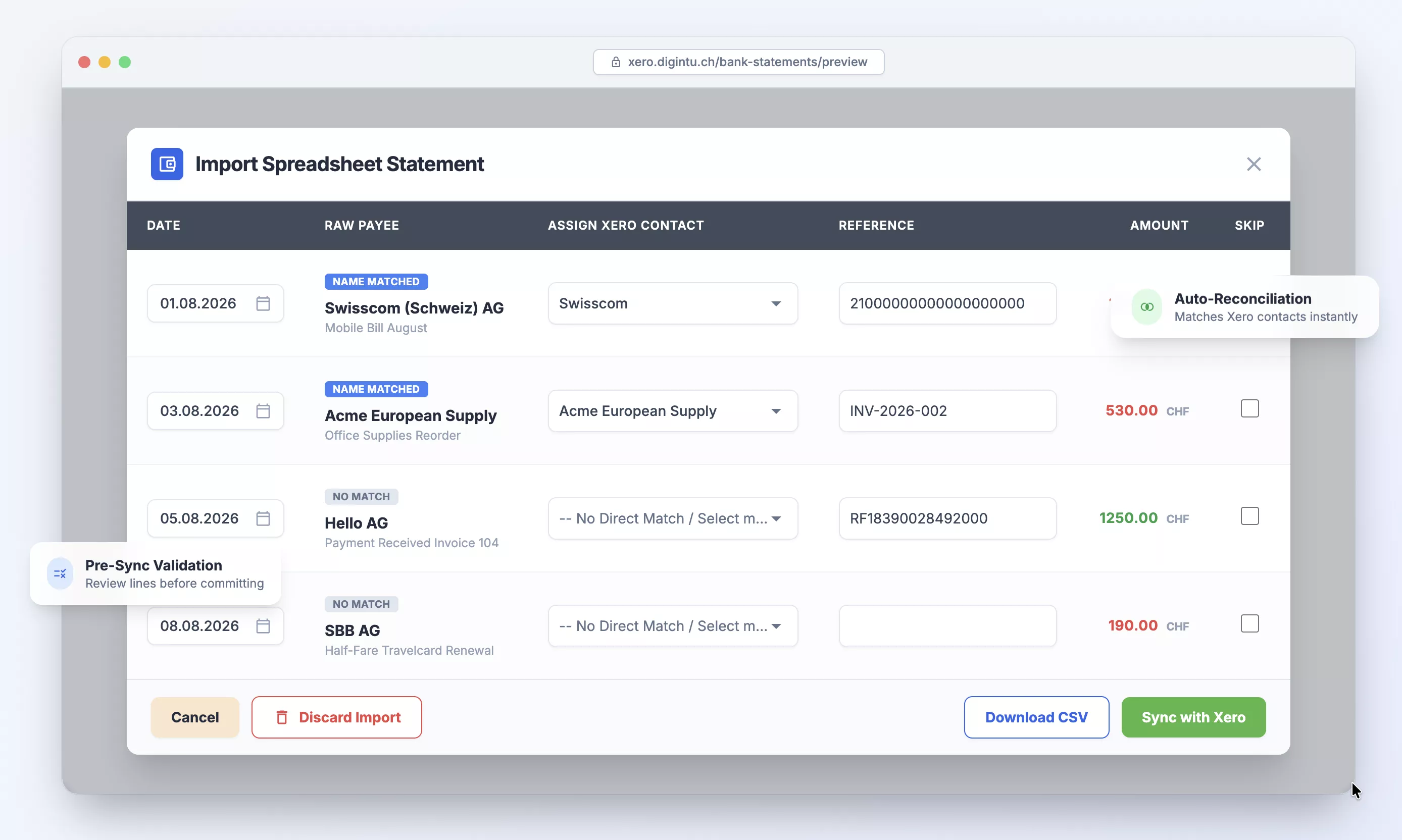The image size is (1402, 840).
Task: Click Half-Fare Travelcard Renewal description
Action: (x=409, y=650)
